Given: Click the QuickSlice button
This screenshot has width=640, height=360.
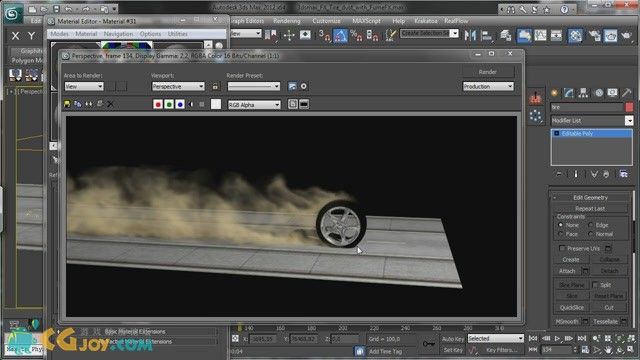Looking at the screenshot, I should click(572, 307).
